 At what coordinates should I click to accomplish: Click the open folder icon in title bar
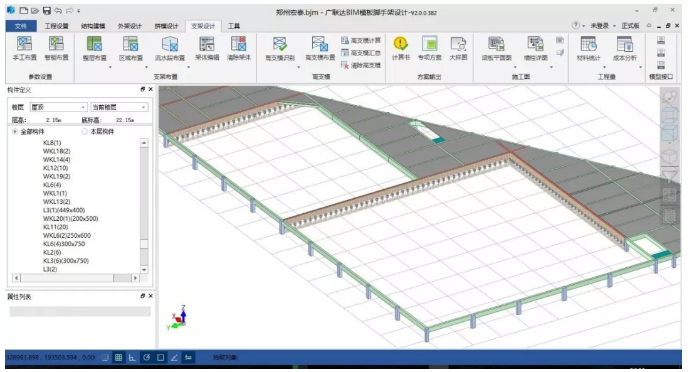pos(35,10)
